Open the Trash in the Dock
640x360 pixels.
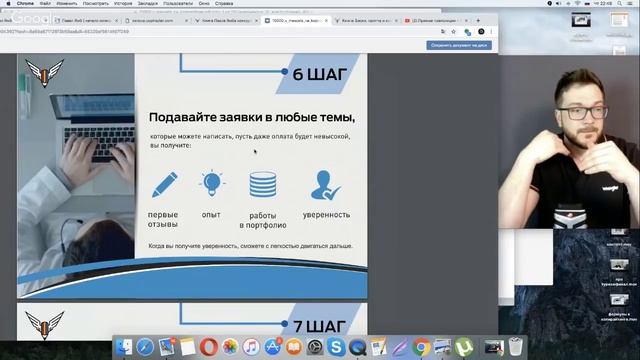click(516, 347)
